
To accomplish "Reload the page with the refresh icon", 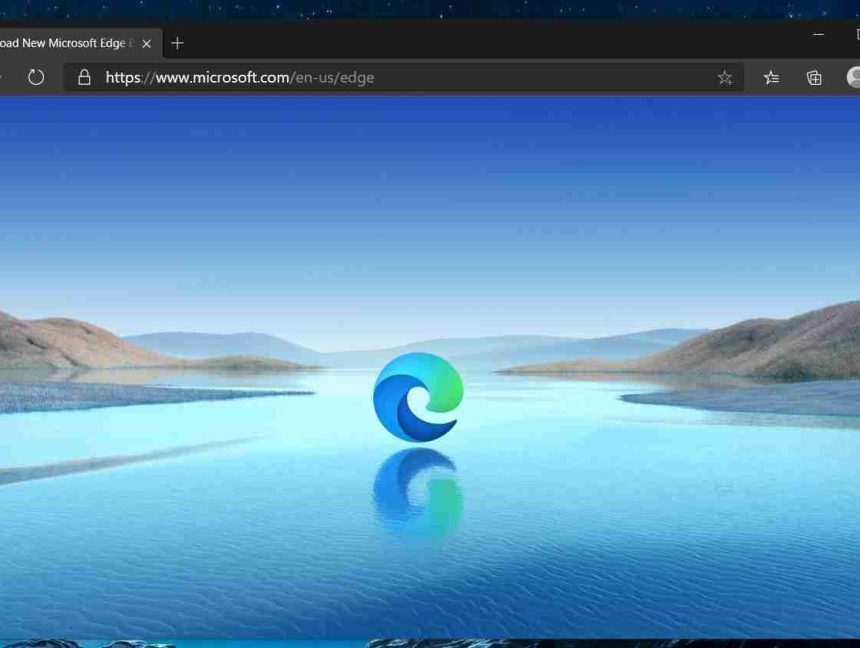I will 36,77.
